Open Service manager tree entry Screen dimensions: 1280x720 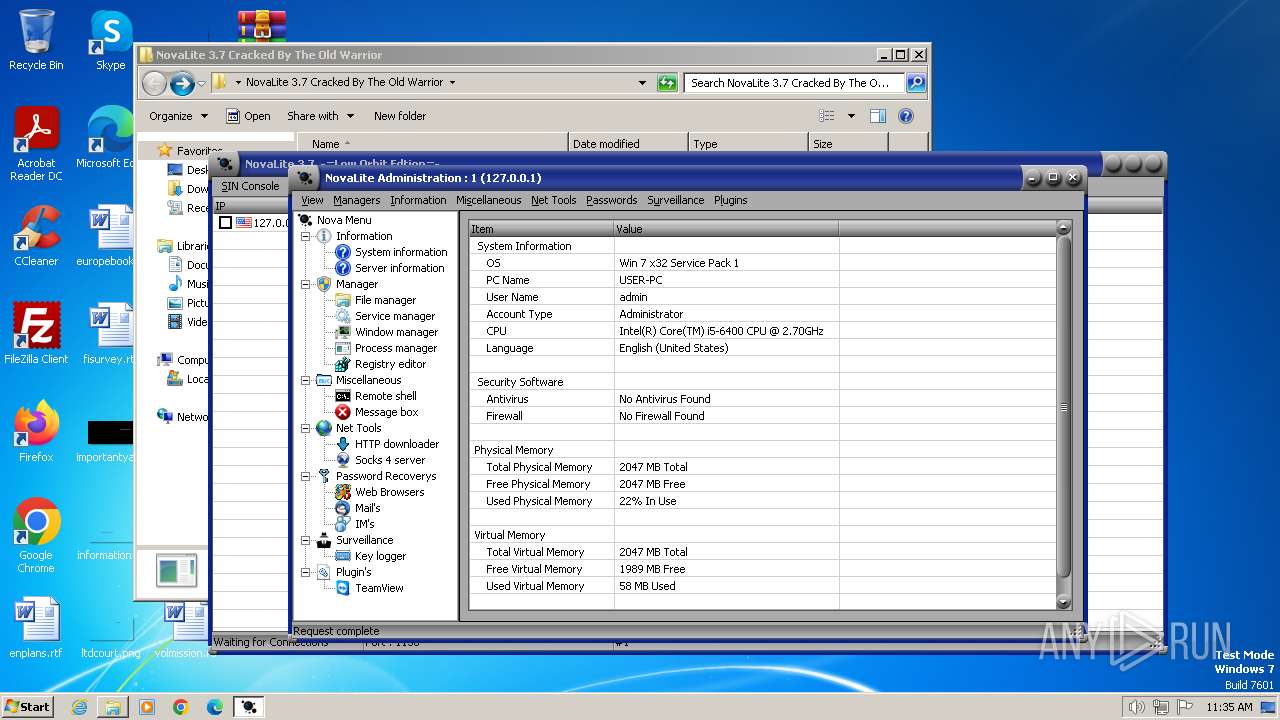[394, 316]
